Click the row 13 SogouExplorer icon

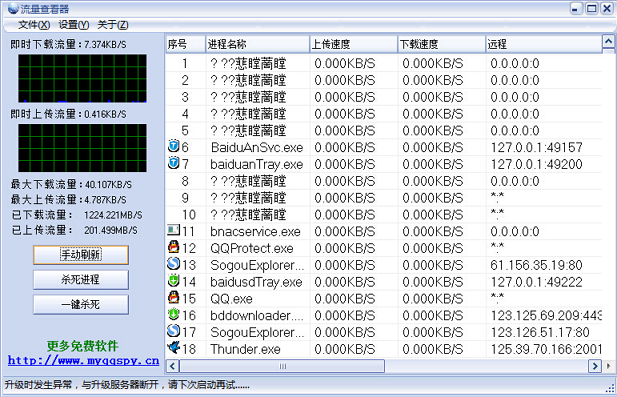[174, 264]
